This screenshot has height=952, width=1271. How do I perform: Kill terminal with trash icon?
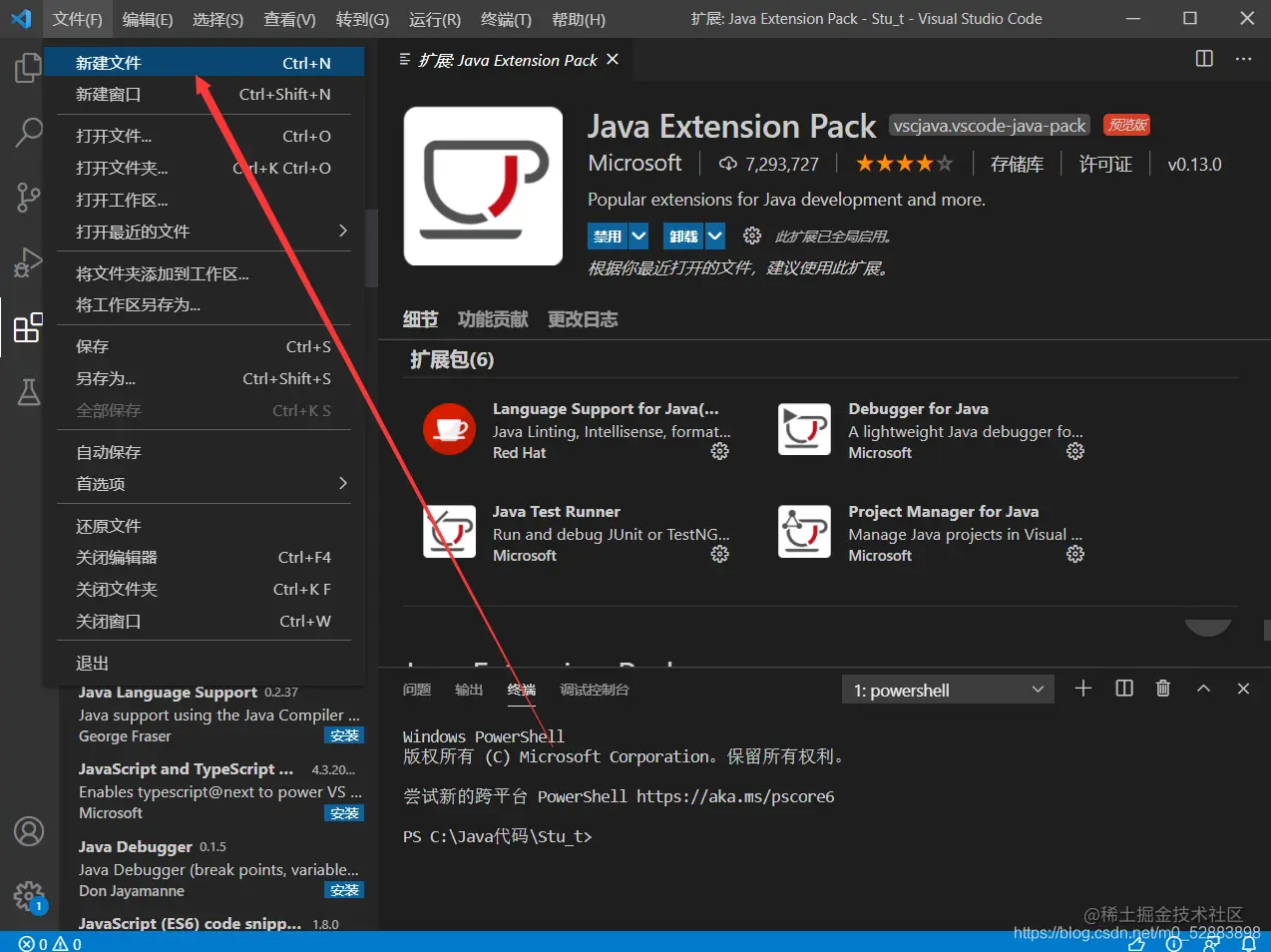pos(1162,689)
